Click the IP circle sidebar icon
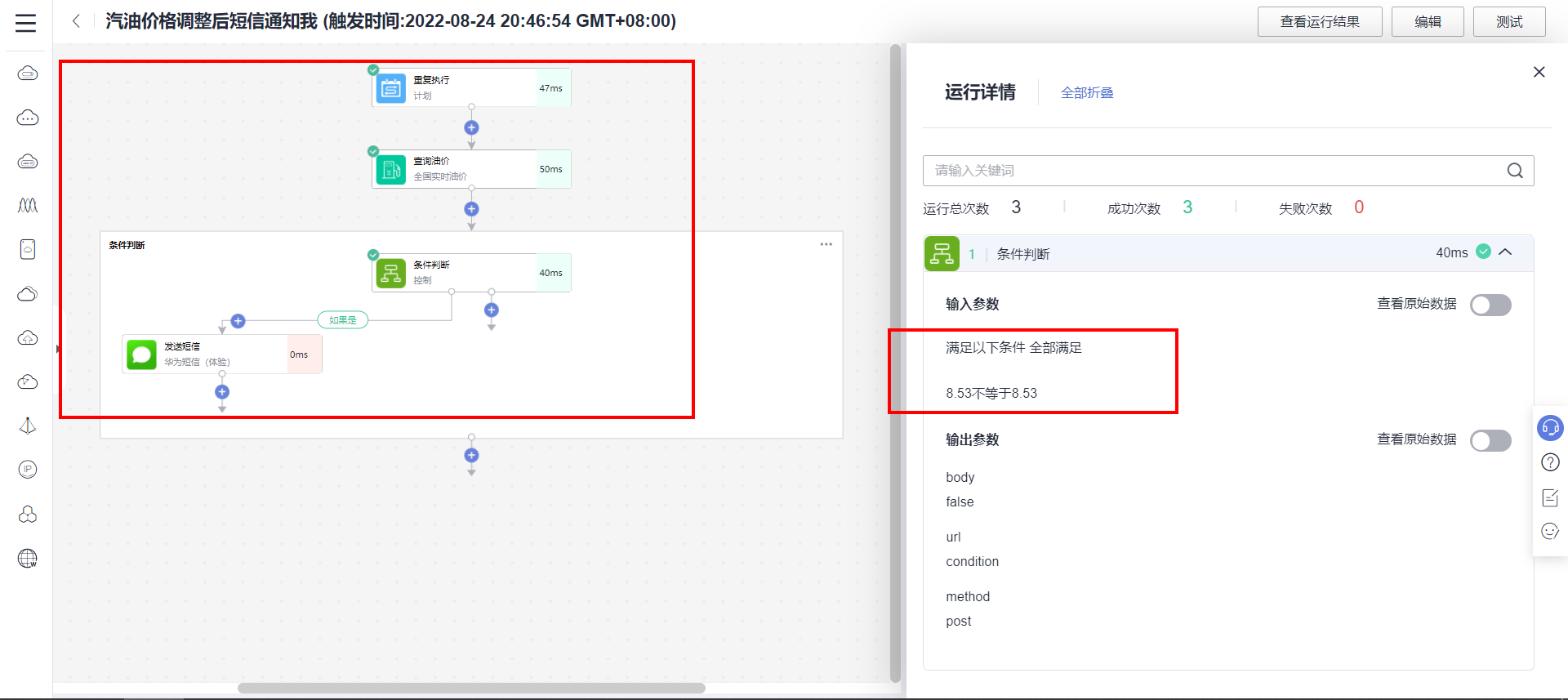The height and width of the screenshot is (700, 1568). point(28,470)
